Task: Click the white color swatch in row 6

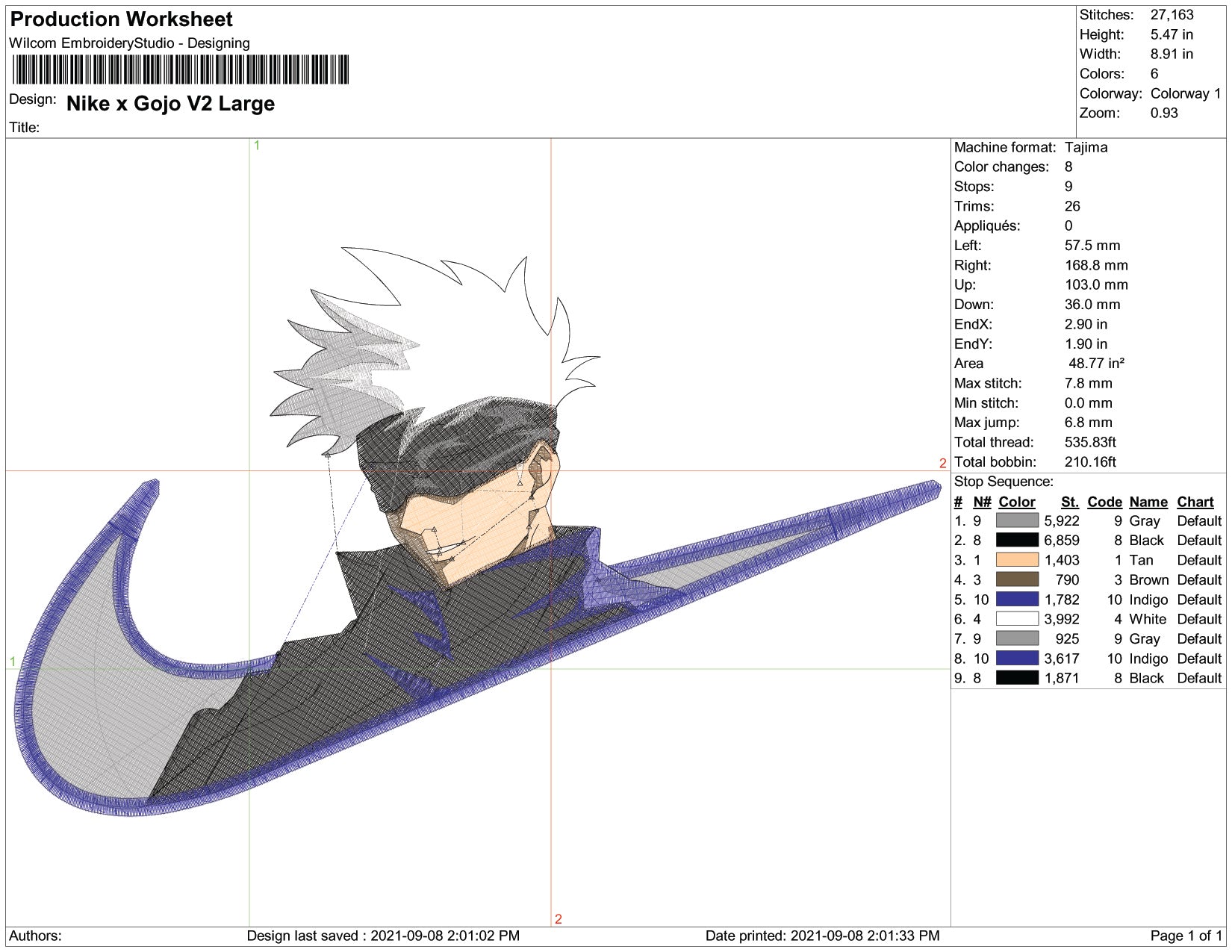Action: click(1017, 619)
